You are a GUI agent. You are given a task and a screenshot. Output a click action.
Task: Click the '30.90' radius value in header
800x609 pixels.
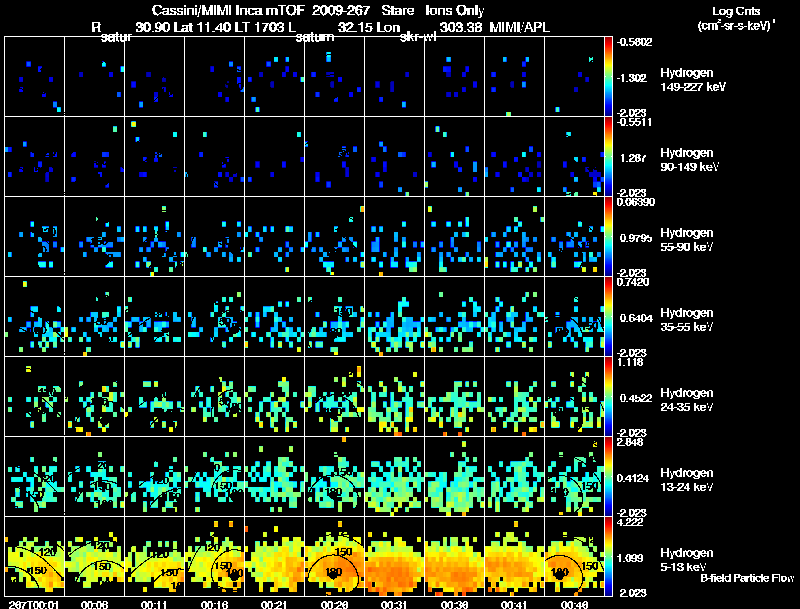click(x=153, y=27)
